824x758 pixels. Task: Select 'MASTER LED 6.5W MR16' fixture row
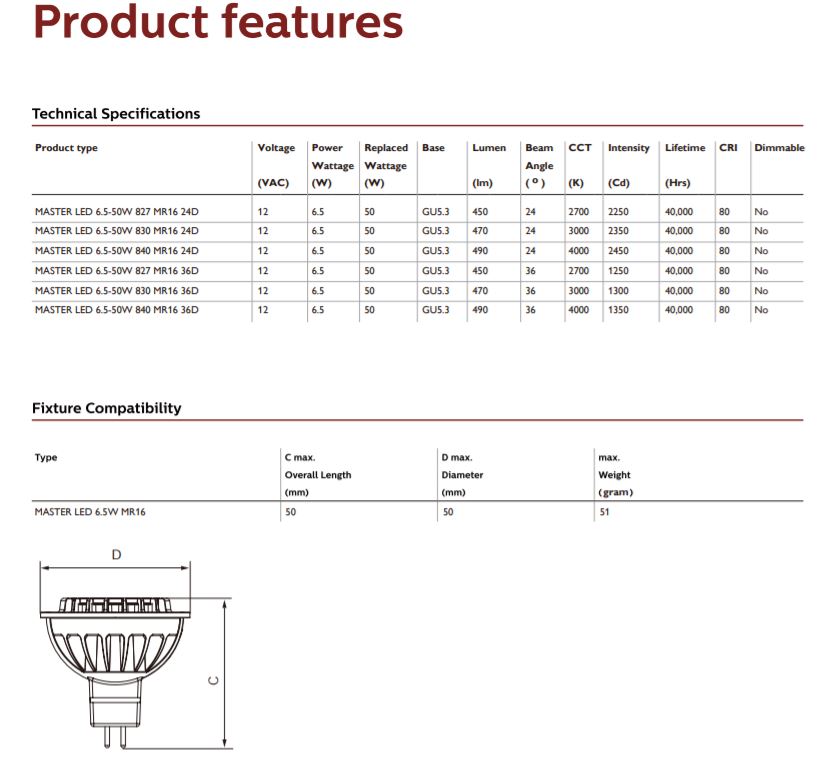[418, 512]
